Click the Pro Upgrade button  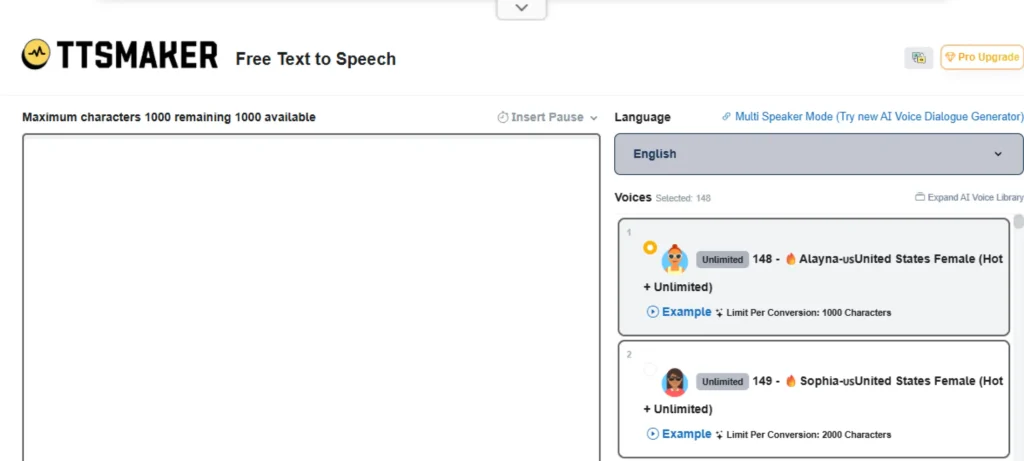(x=982, y=57)
